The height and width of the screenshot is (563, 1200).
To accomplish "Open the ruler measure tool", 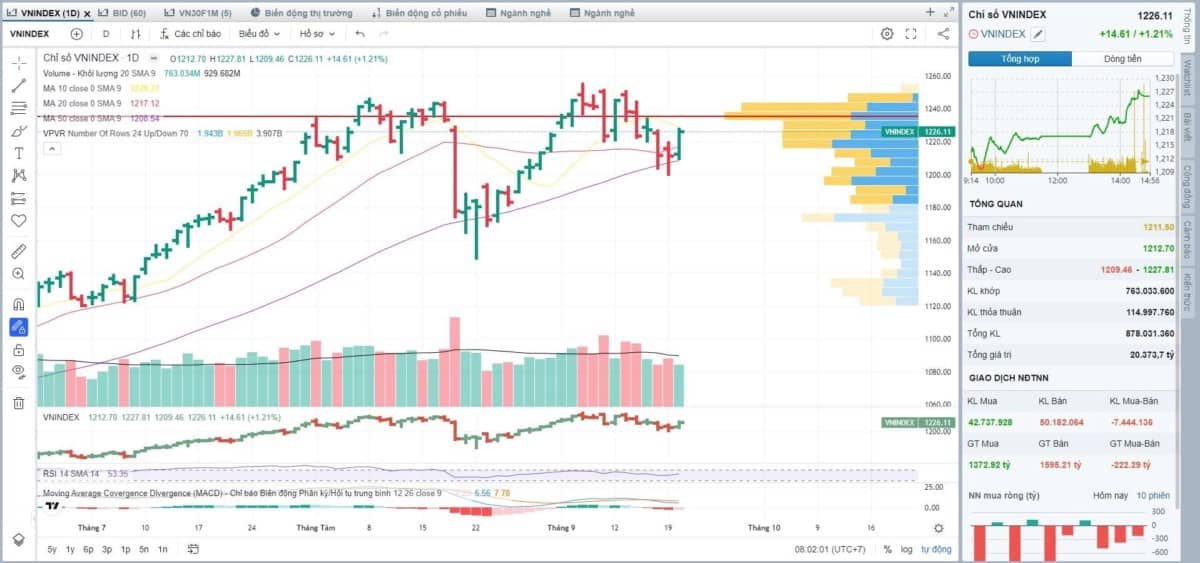I will [x=18, y=250].
